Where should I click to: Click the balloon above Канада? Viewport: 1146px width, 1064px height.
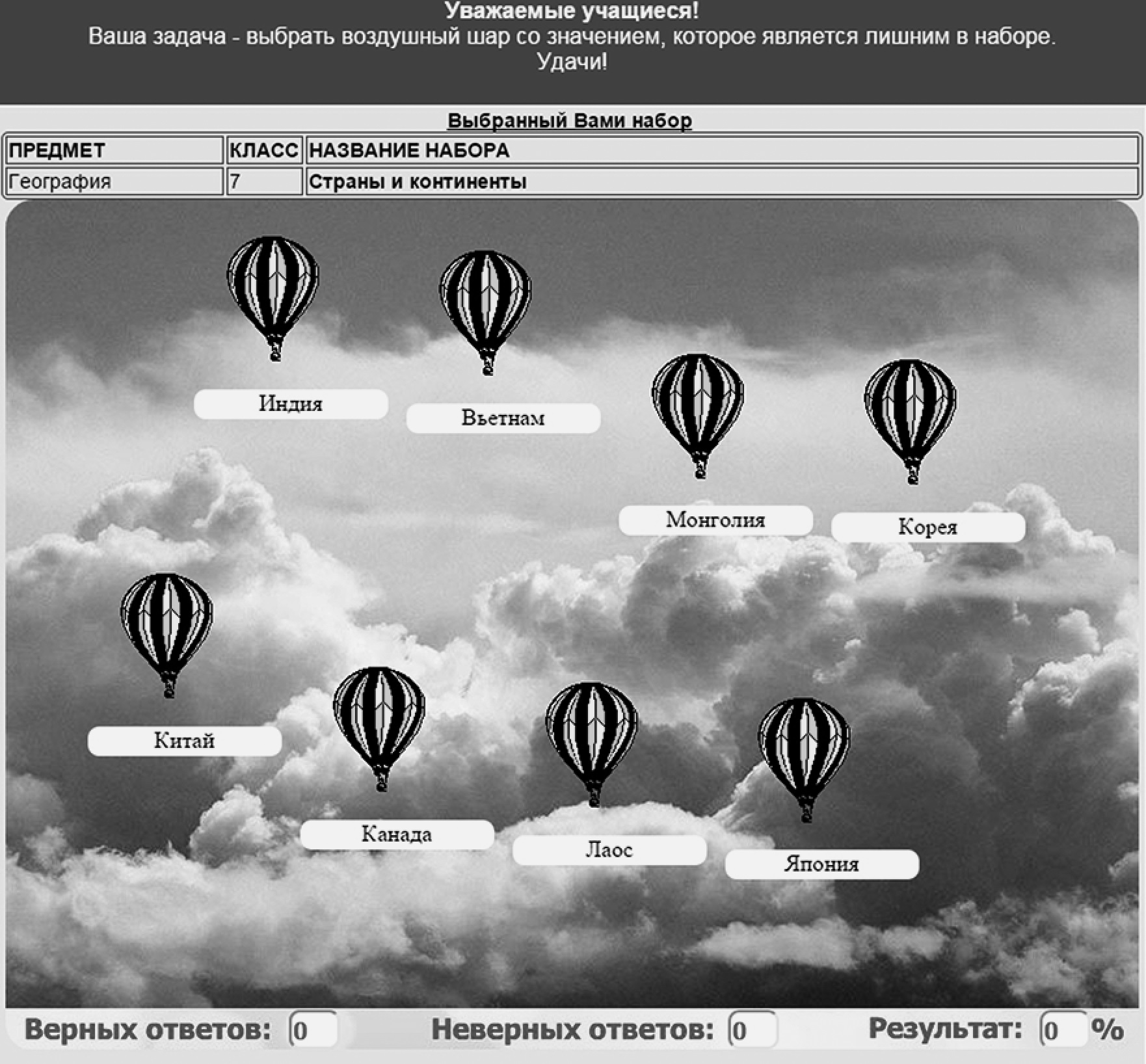tap(380, 729)
